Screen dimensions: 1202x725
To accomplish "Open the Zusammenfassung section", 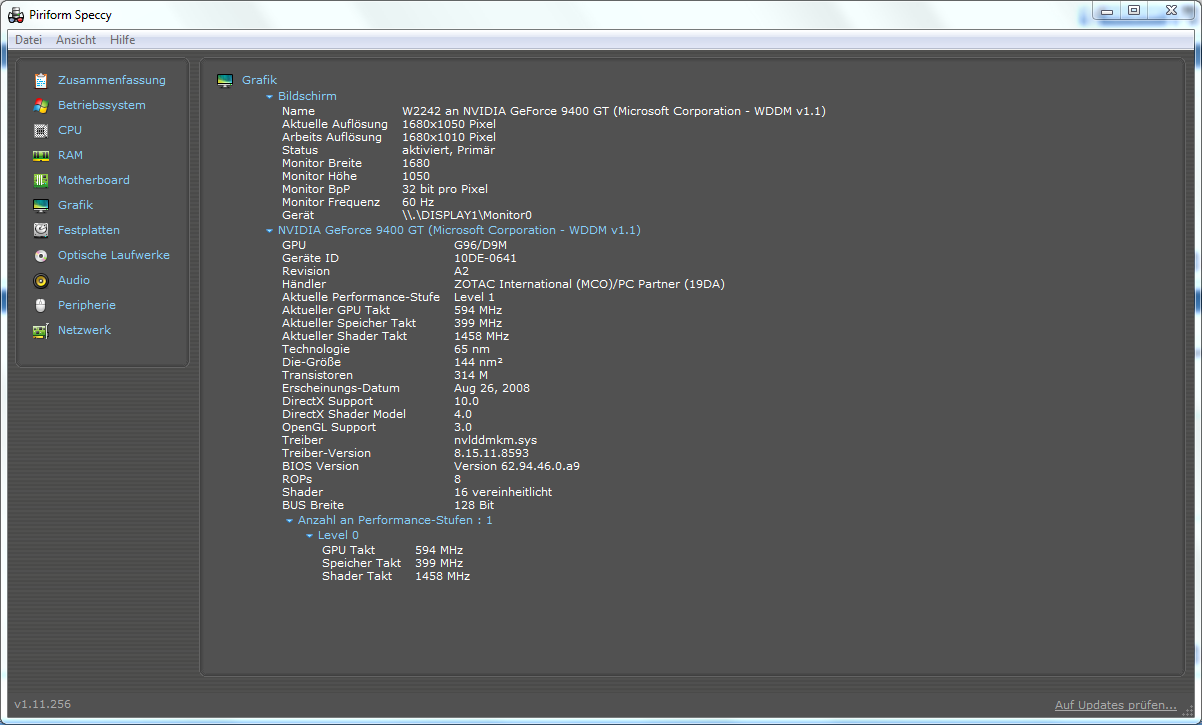I will (x=112, y=80).
